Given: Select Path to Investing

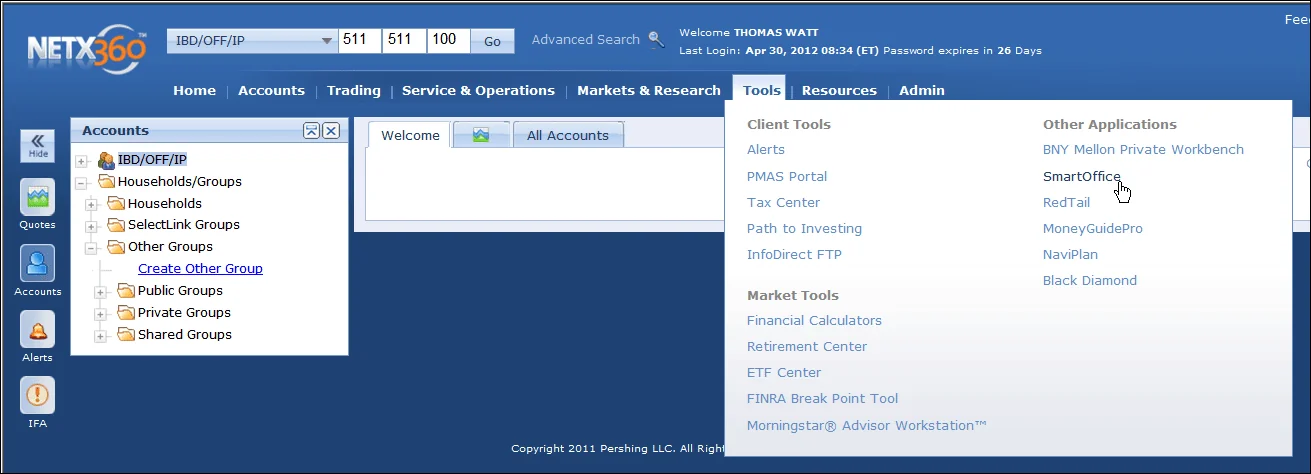Looking at the screenshot, I should [x=804, y=228].
